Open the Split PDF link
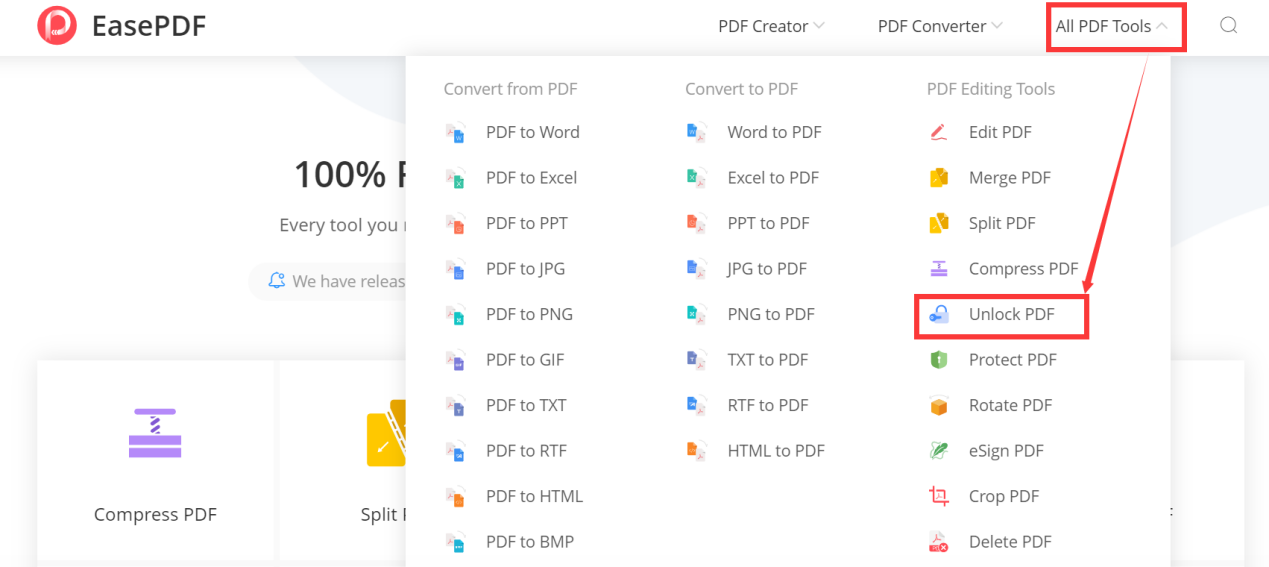 [x=1002, y=223]
